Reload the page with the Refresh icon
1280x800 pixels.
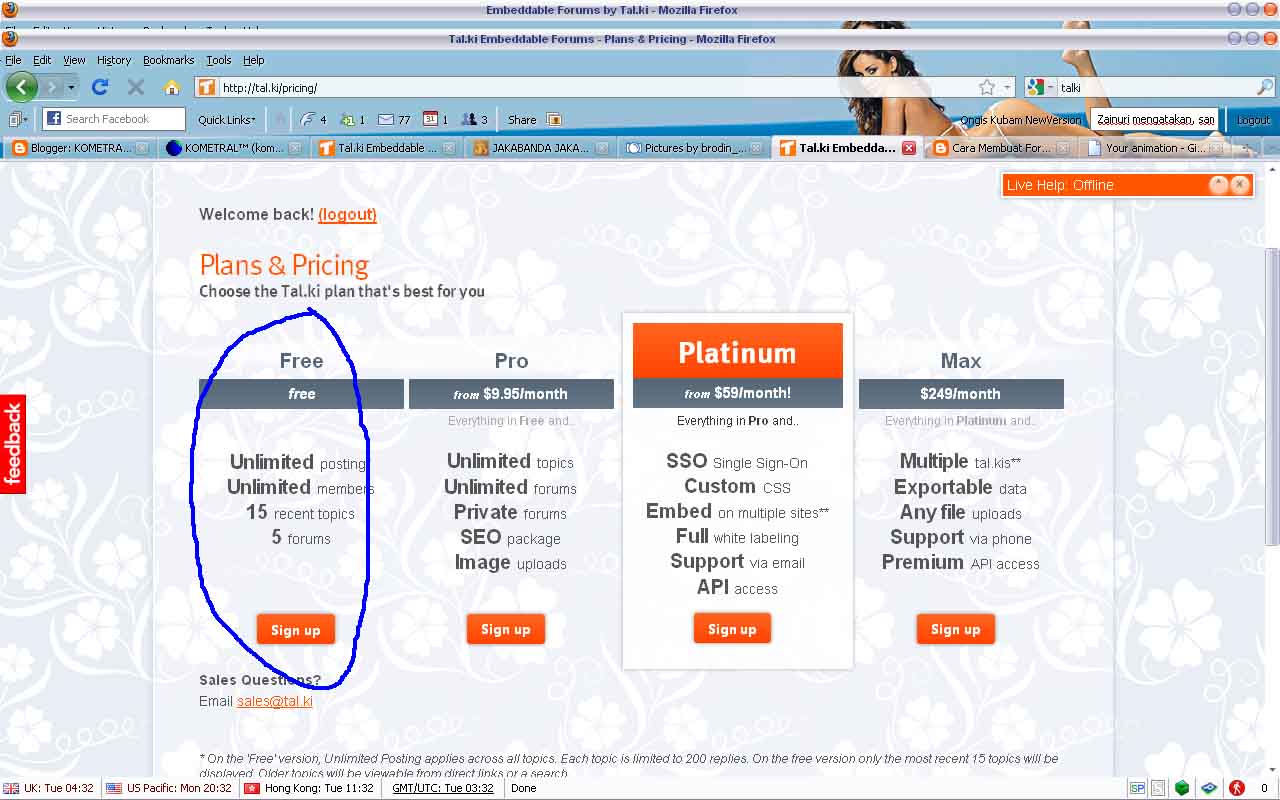[100, 87]
